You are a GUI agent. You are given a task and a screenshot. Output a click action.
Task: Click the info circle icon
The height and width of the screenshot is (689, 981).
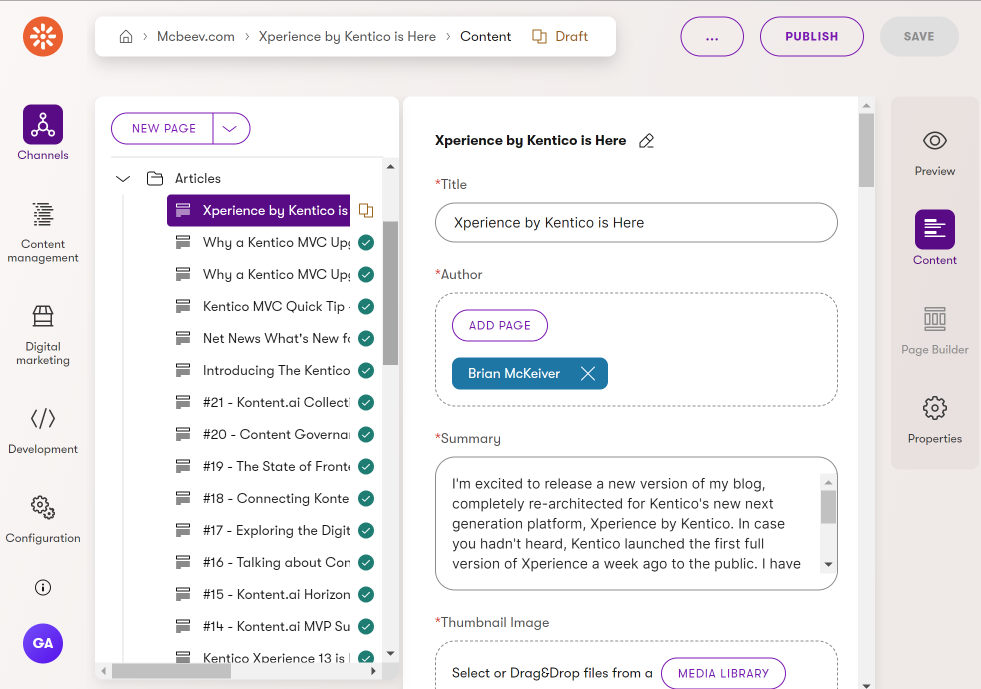point(43,587)
